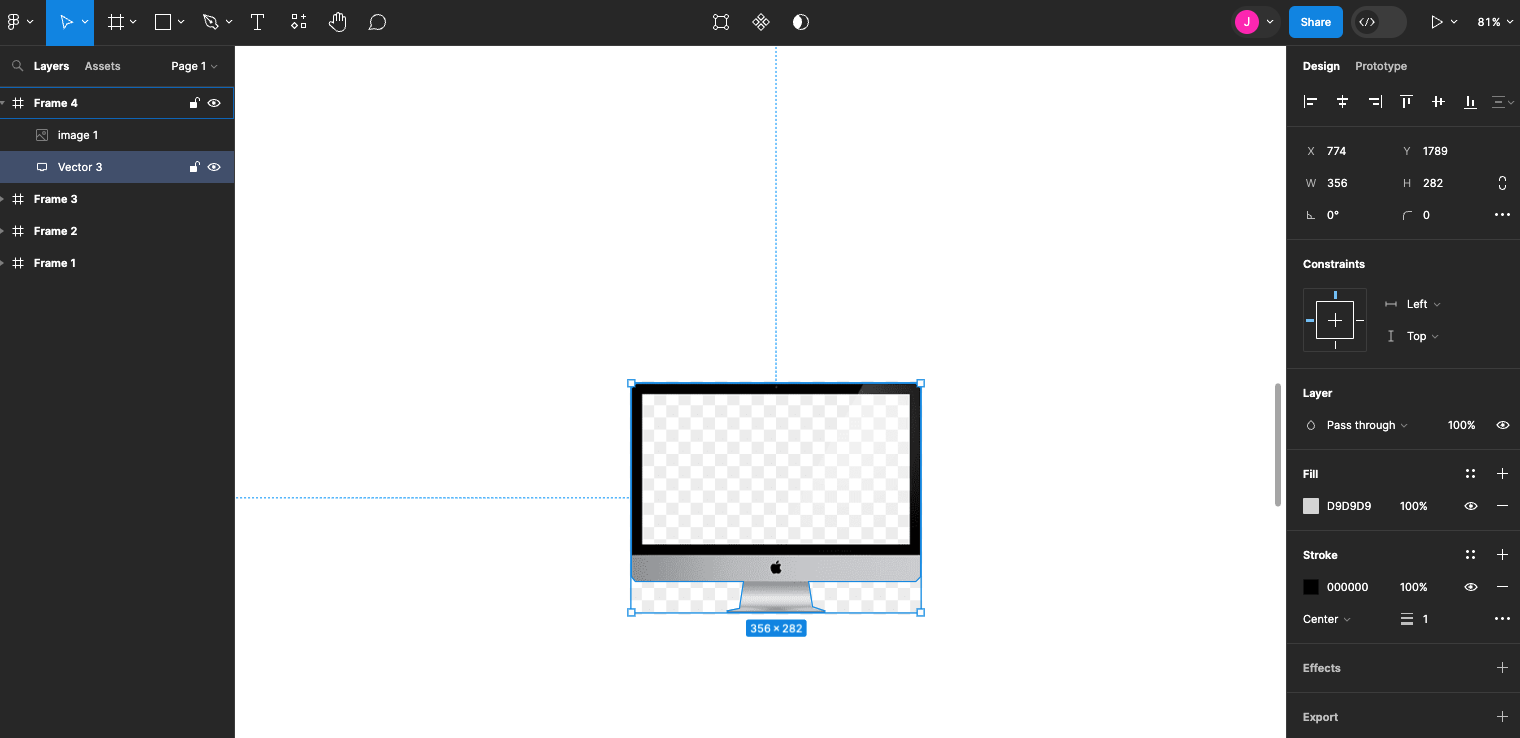Toggle Dev Mode switch
This screenshot has height=738, width=1520.
click(x=1379, y=22)
